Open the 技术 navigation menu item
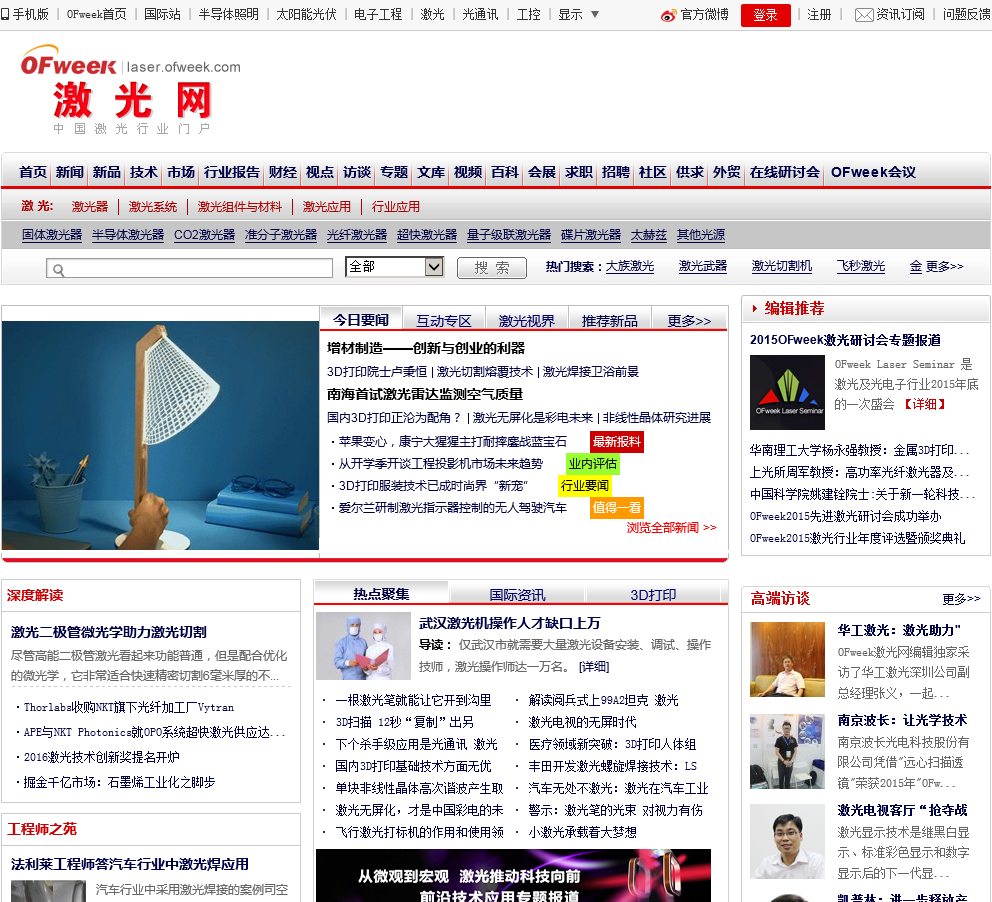Viewport: 992px width, 902px height. pos(144,172)
